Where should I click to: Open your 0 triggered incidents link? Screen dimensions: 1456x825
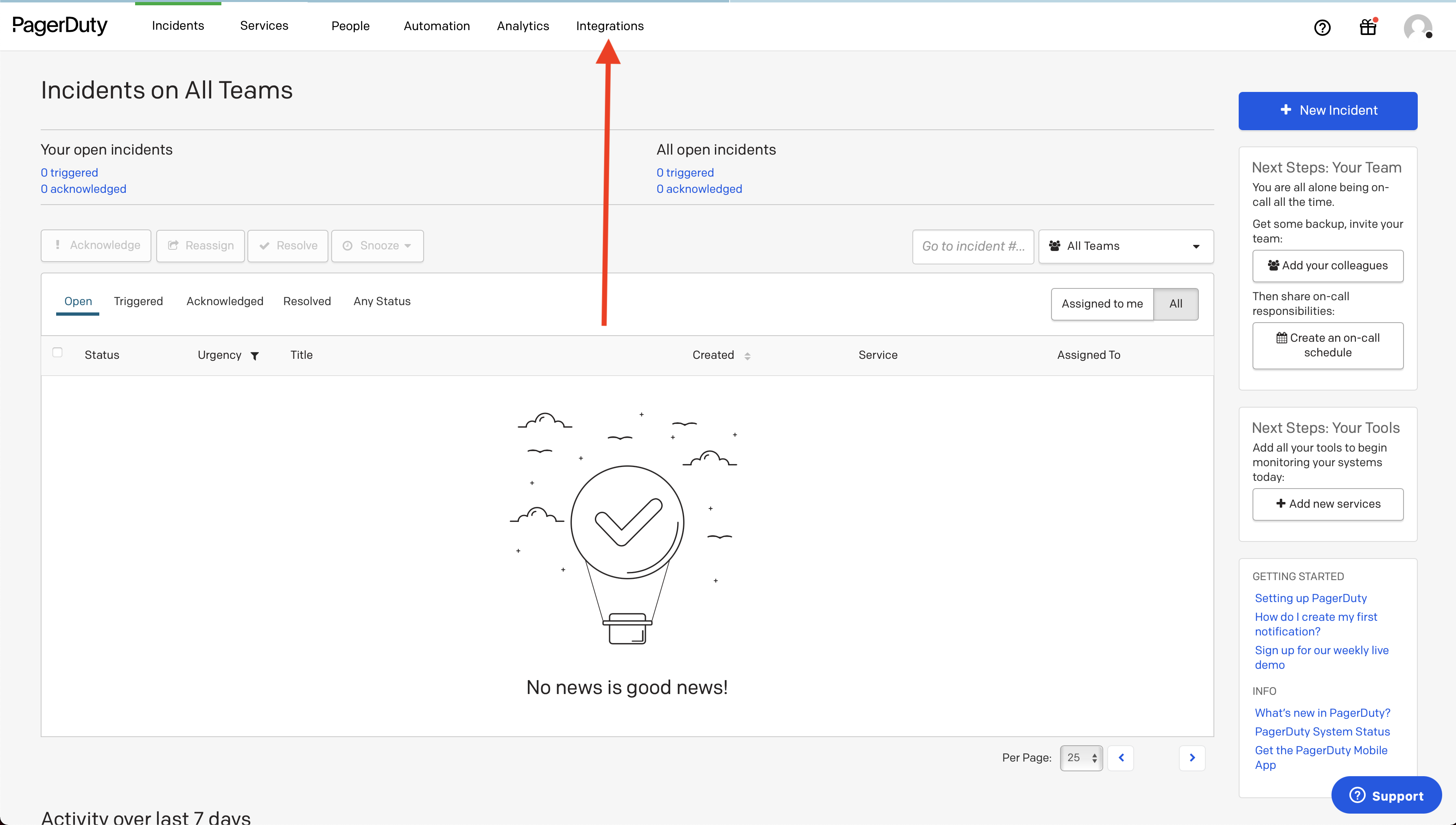[69, 172]
